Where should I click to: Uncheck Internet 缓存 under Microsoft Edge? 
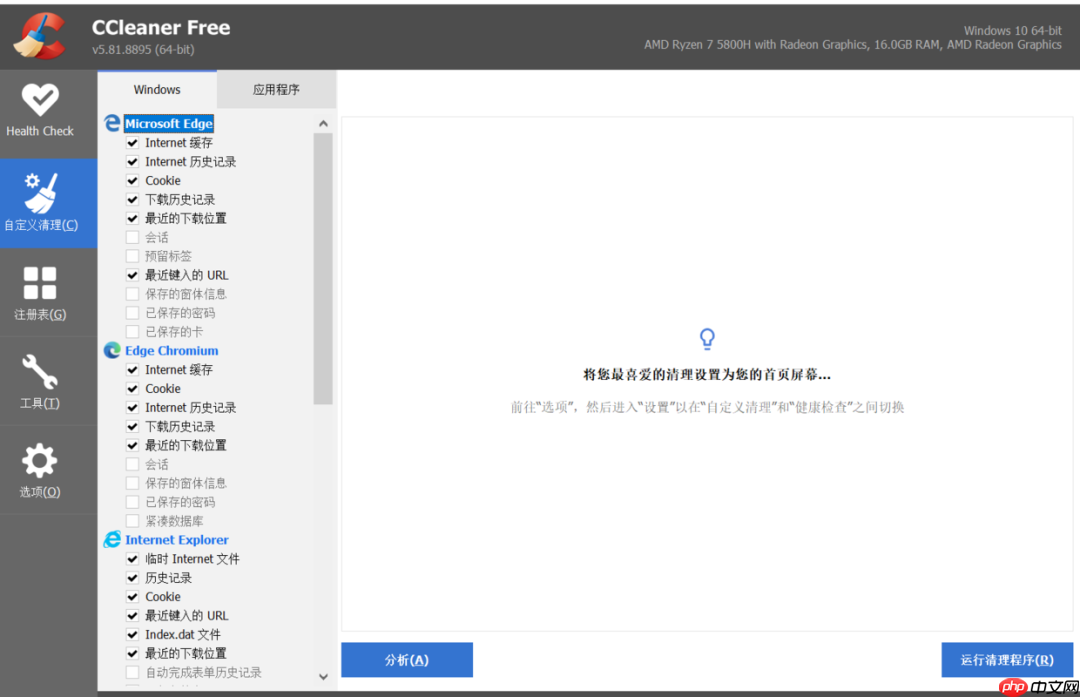click(132, 142)
